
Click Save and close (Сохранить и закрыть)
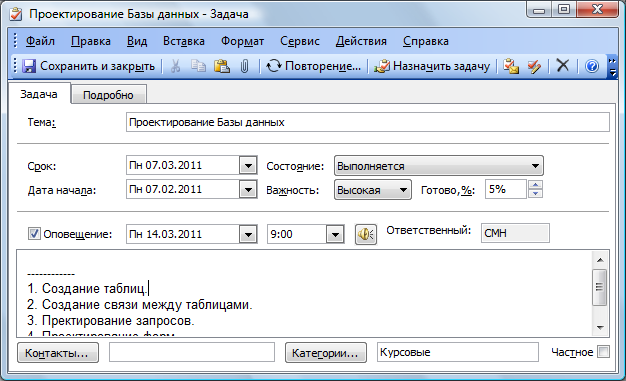89,66
